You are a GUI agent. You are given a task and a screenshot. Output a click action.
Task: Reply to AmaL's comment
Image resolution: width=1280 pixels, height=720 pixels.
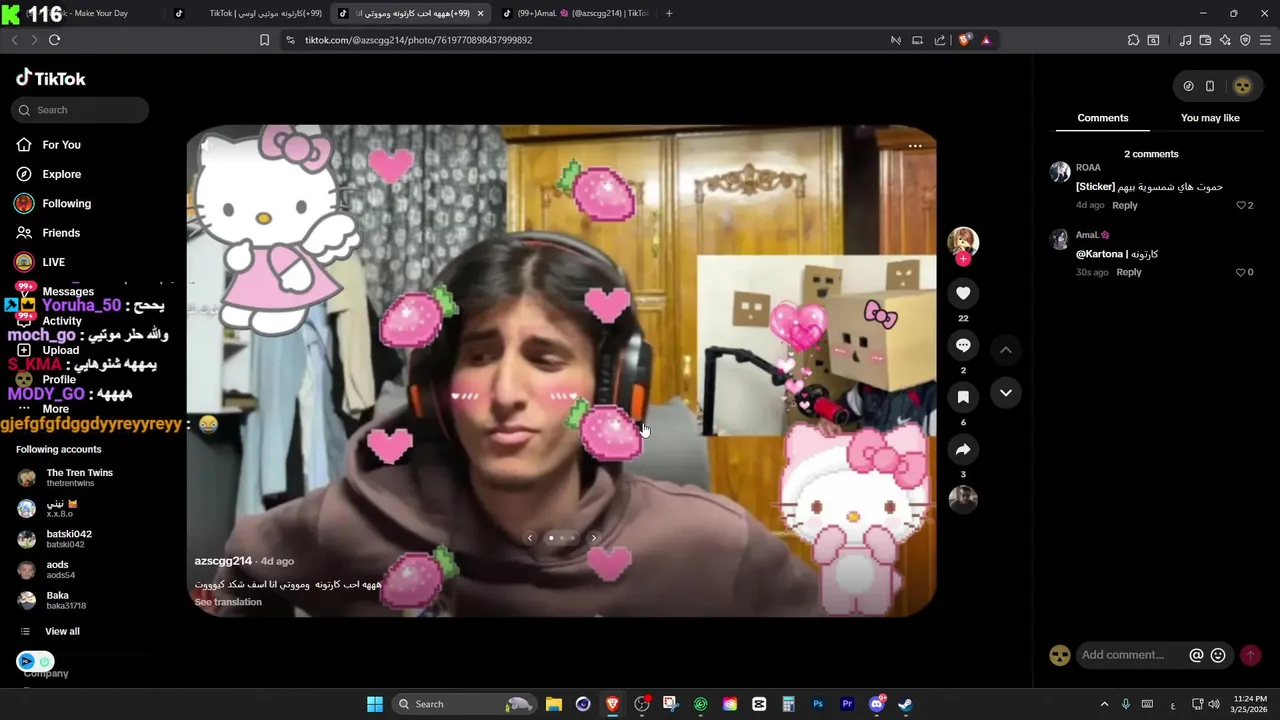[x=1129, y=272]
